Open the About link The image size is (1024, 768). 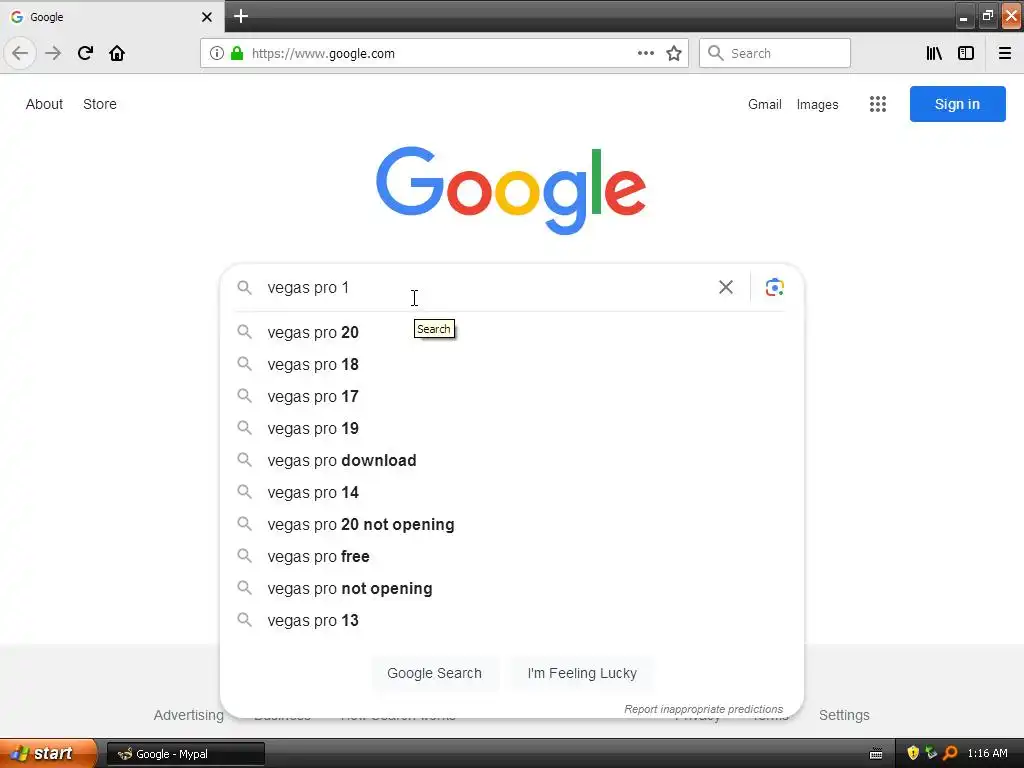[x=44, y=104]
